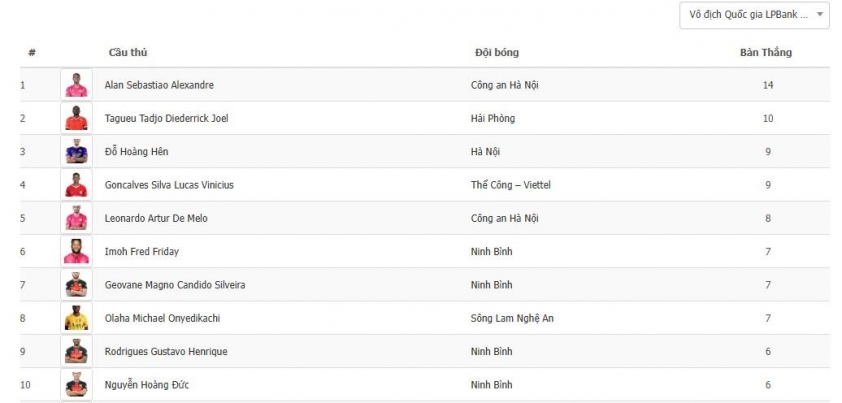
Task: Click Goncalves Silva Lucas Vinicius's avatar
Action: click(76, 185)
